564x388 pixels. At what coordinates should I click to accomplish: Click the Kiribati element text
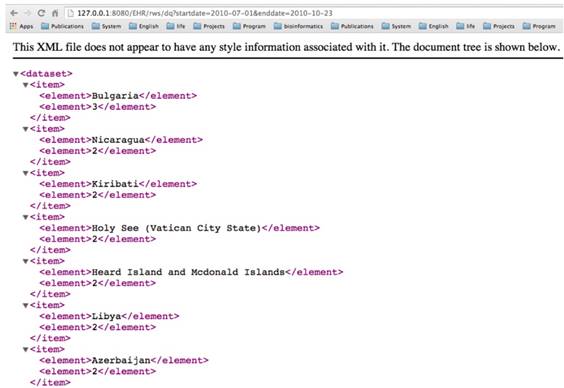(x=115, y=184)
